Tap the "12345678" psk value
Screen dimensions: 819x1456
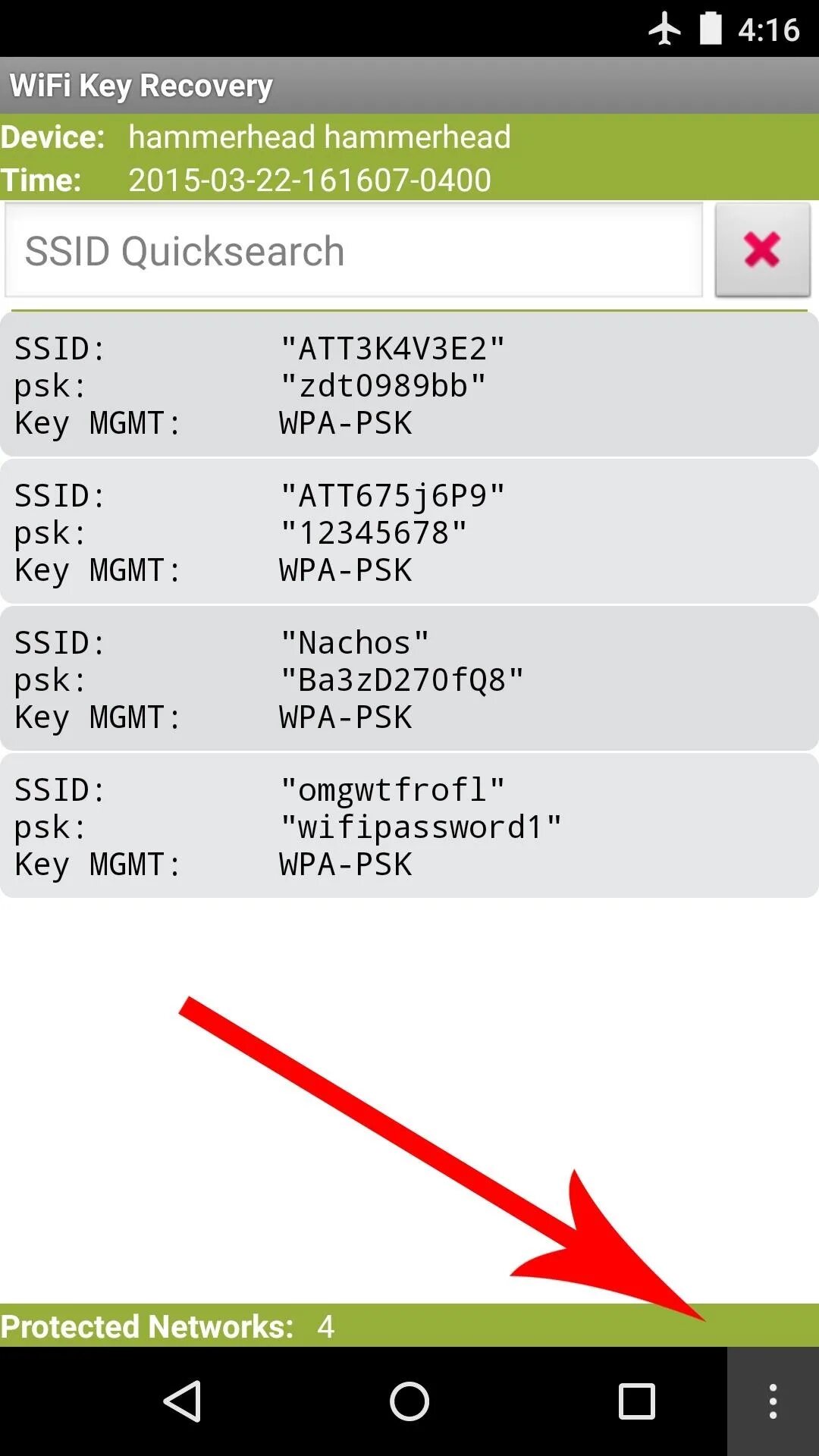[x=373, y=533]
